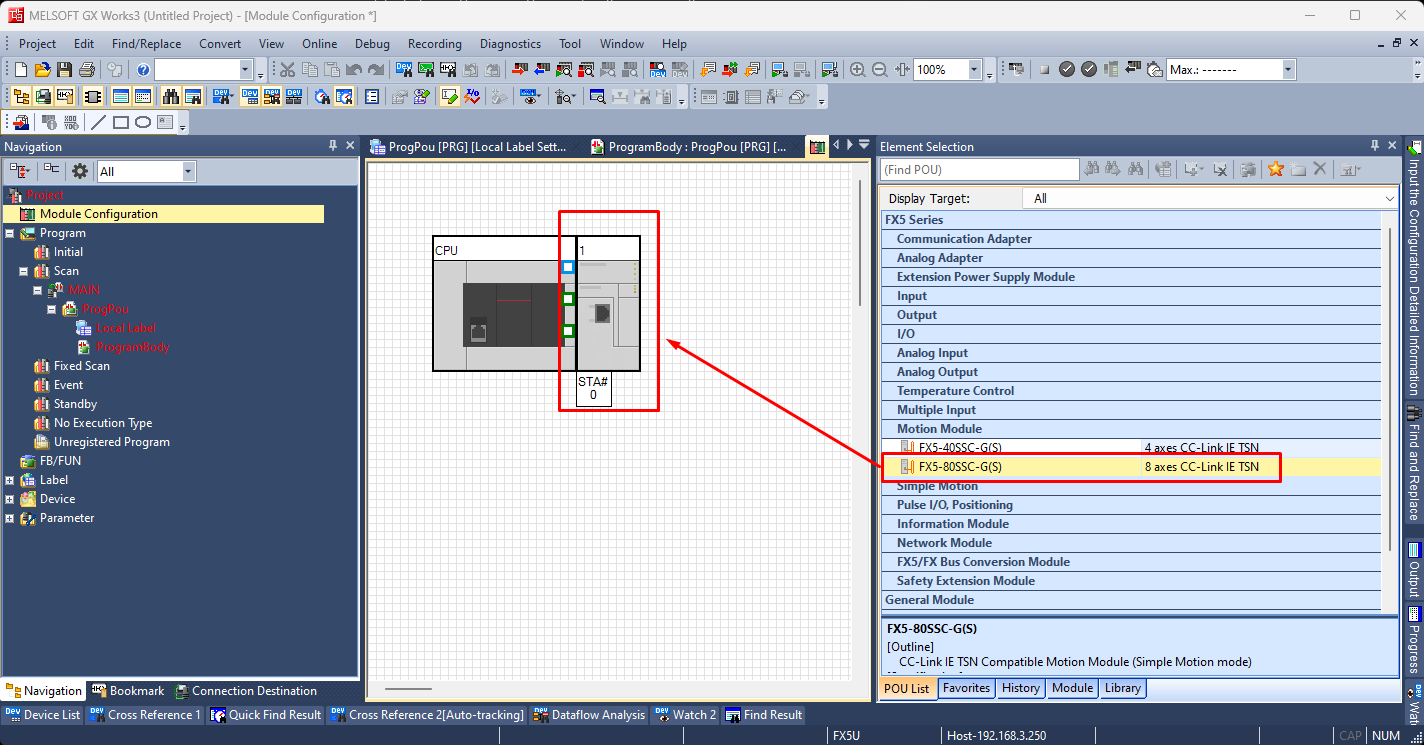1424x745 pixels.
Task: Click the monitor stop square icon
Action: click(1045, 70)
